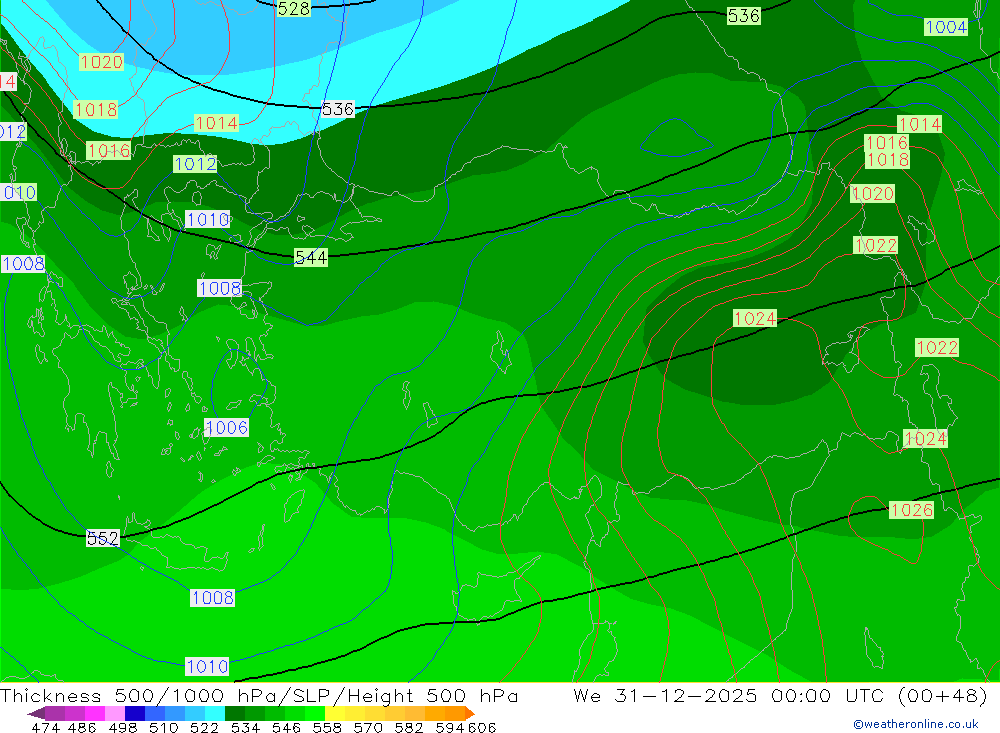Click the blue 1004 pressure label

(946, 27)
